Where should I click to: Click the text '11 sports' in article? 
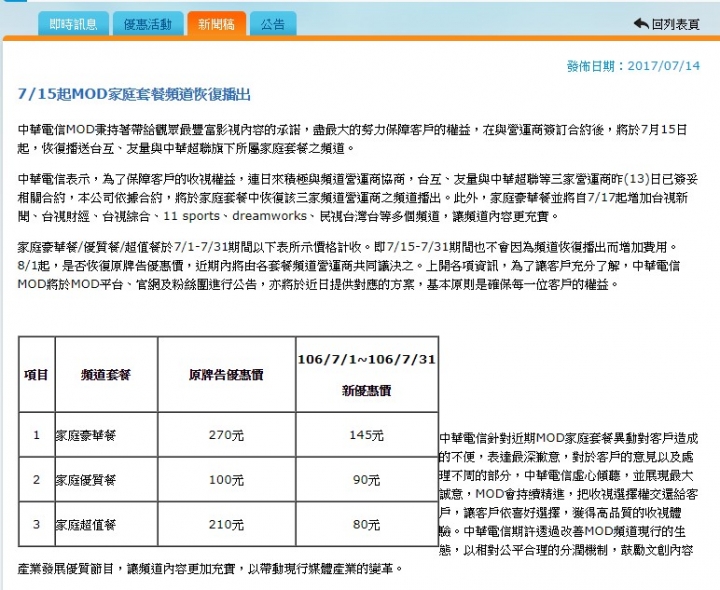coord(191,216)
